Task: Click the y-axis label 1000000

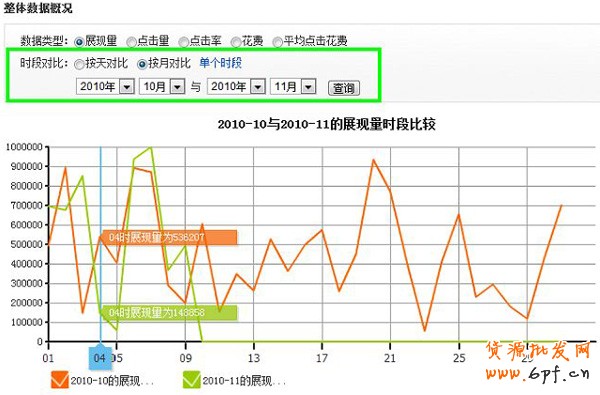Action: tap(24, 147)
